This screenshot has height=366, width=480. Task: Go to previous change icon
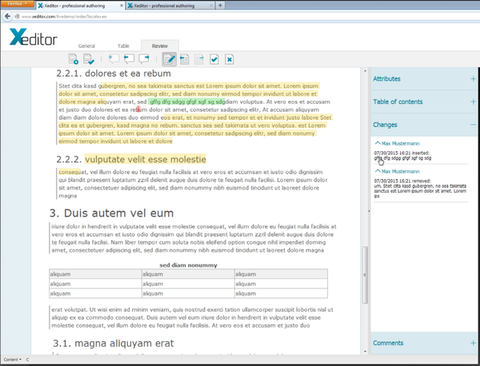click(184, 59)
